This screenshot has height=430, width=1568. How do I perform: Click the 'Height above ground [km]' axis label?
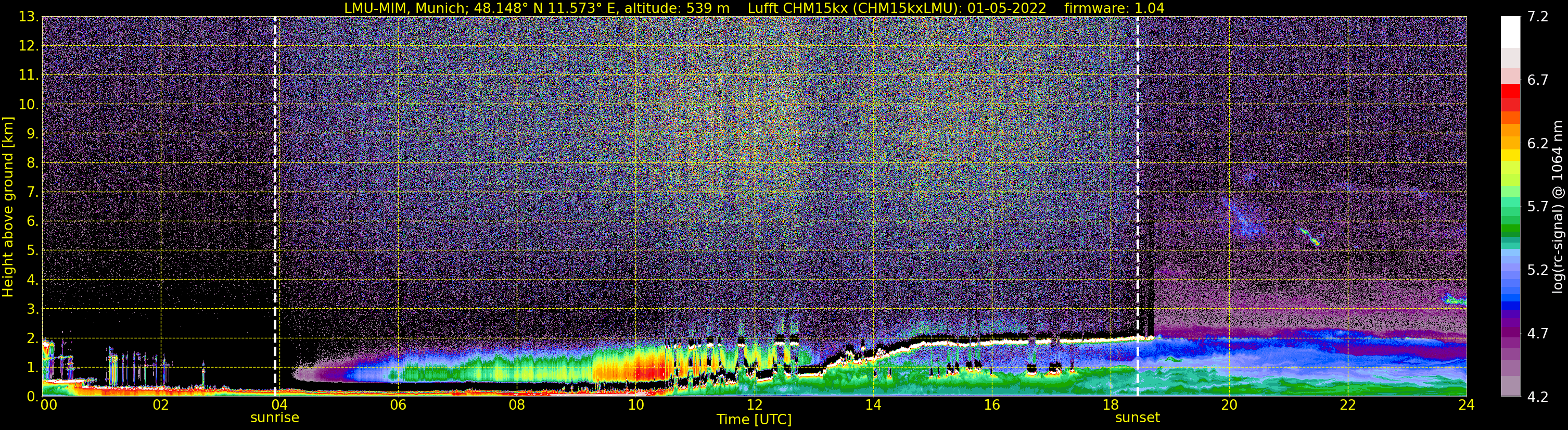click(x=8, y=207)
